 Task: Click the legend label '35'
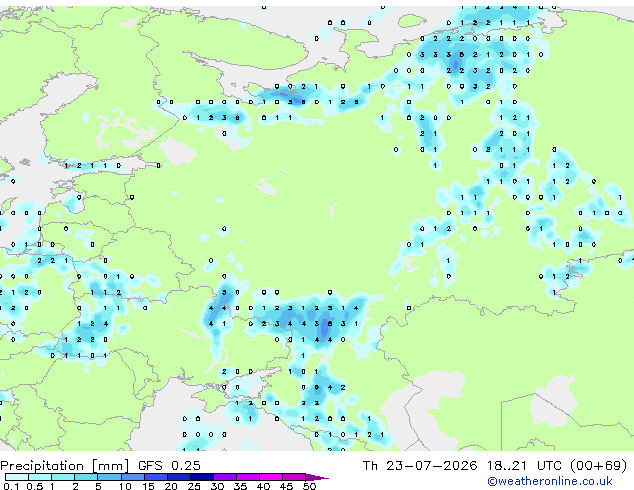click(241, 486)
